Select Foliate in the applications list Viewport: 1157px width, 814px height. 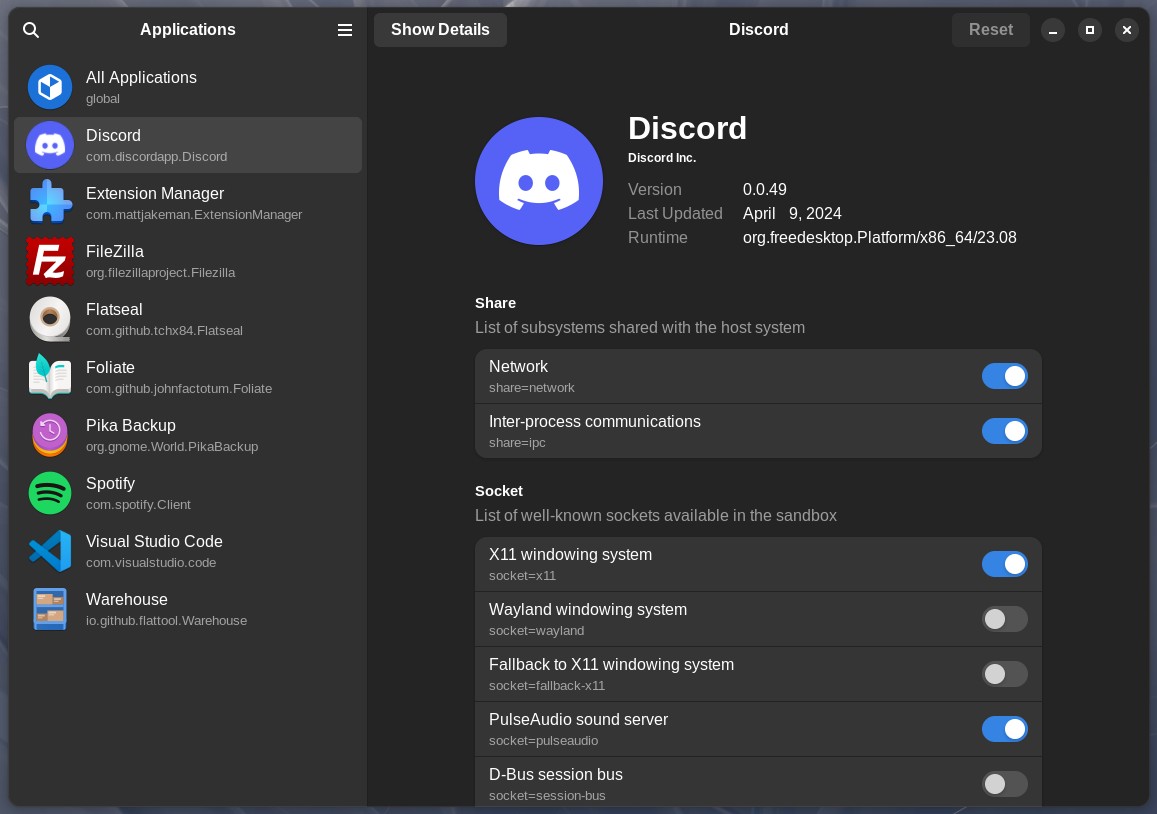pyautogui.click(x=188, y=377)
